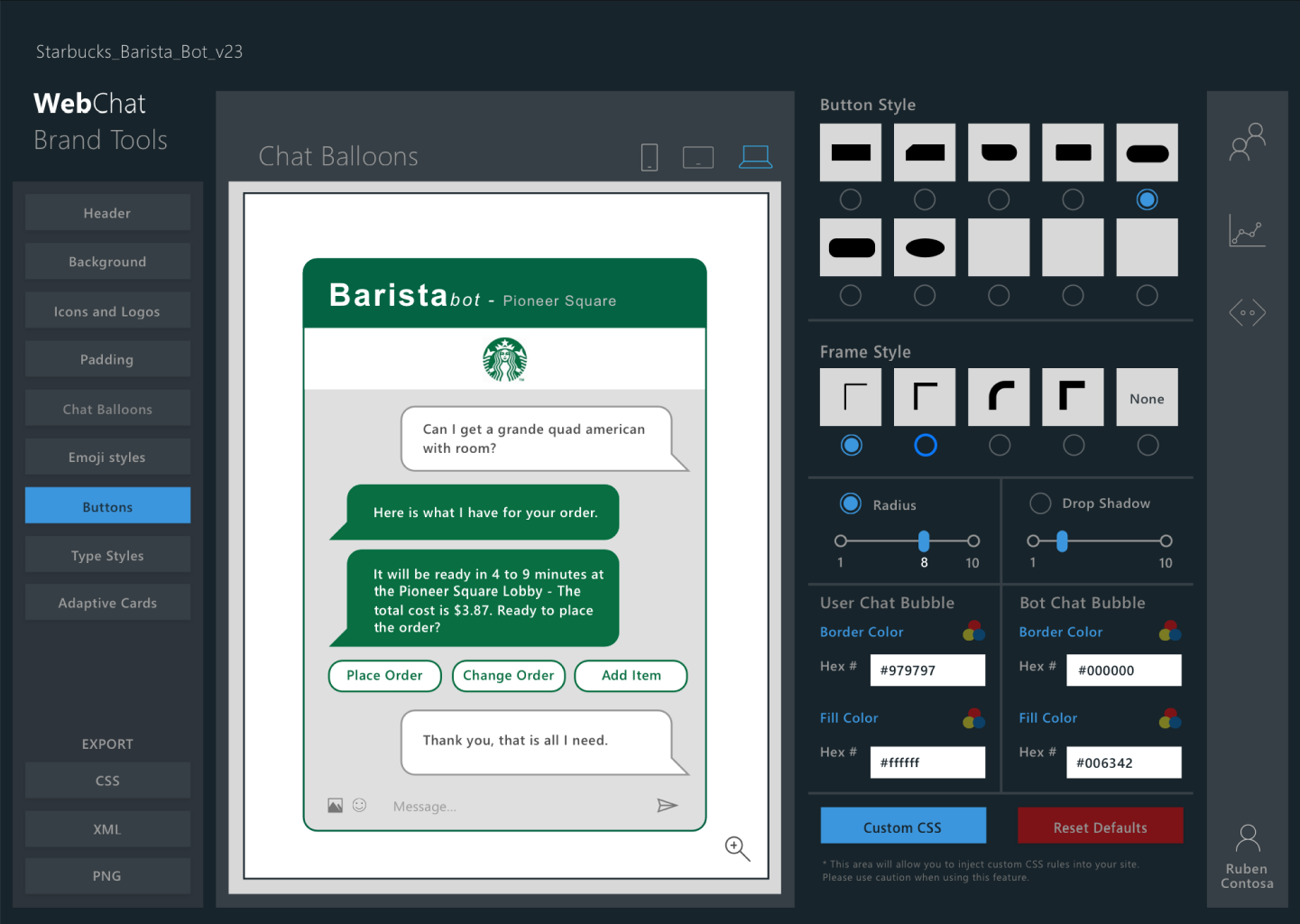Pick the thick square frame style thumbnail
Image resolution: width=1300 pixels, height=924 pixels.
[1073, 397]
